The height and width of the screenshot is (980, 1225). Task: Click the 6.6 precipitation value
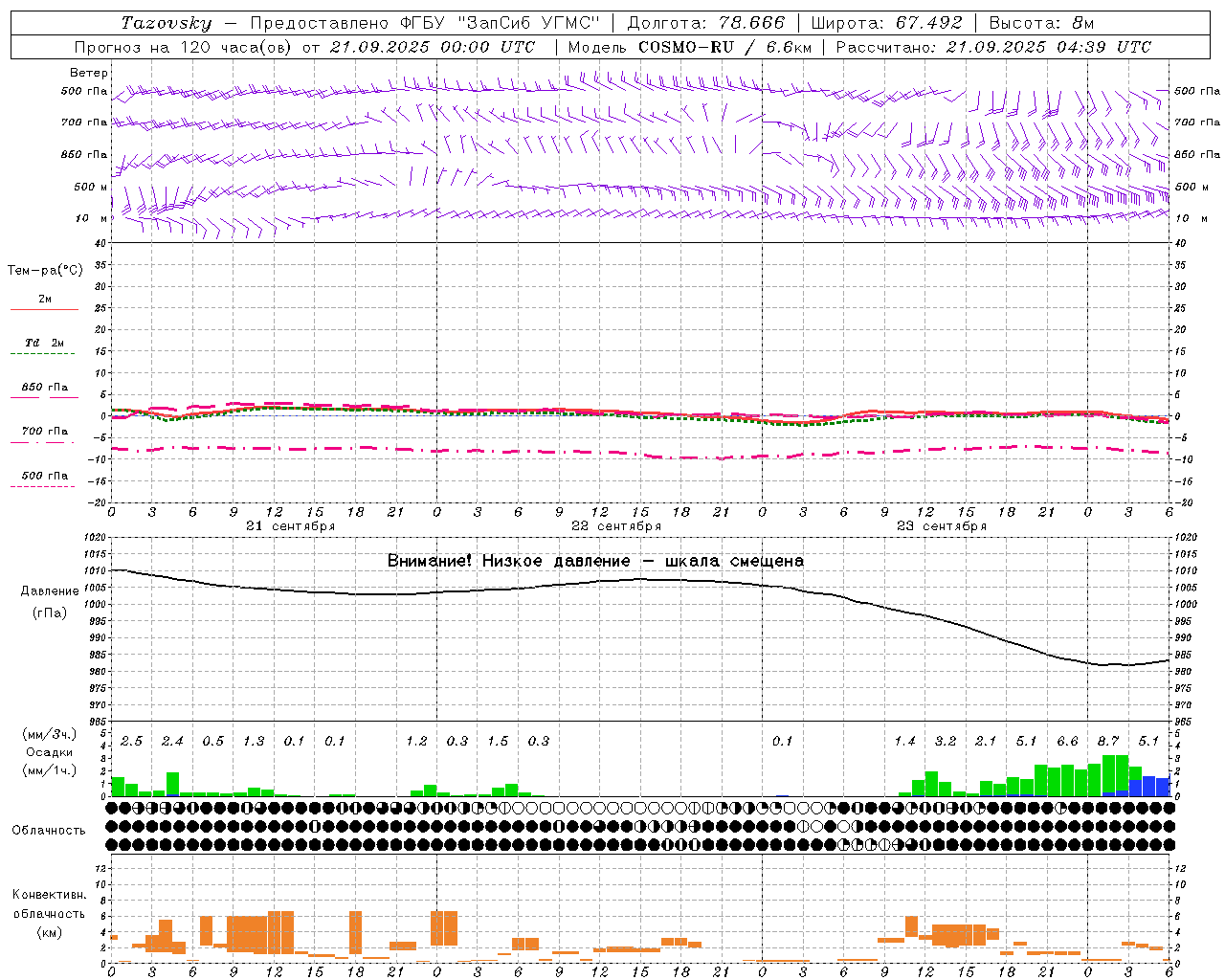click(x=1067, y=741)
